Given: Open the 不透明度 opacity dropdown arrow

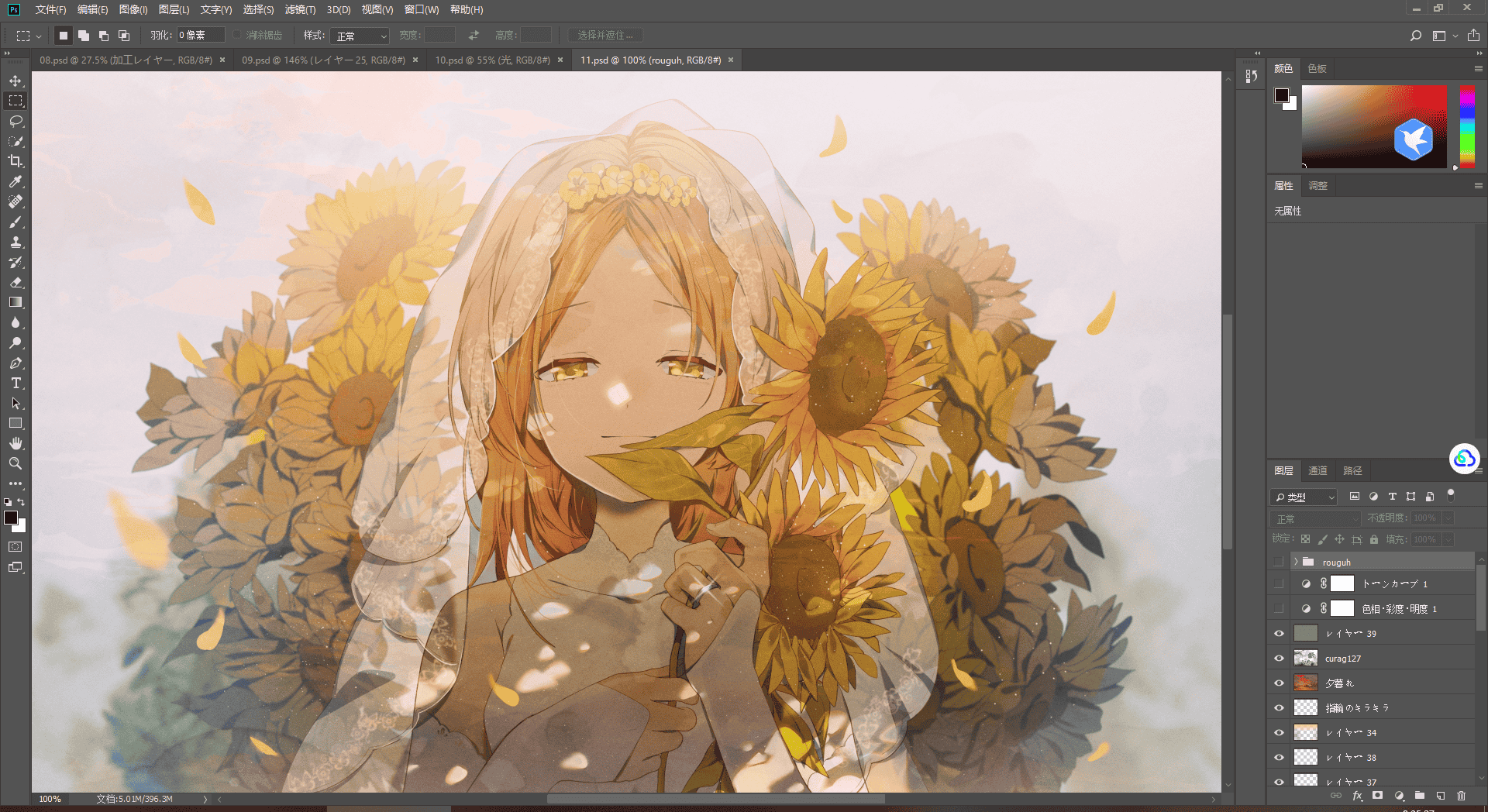Looking at the screenshot, I should point(1448,518).
